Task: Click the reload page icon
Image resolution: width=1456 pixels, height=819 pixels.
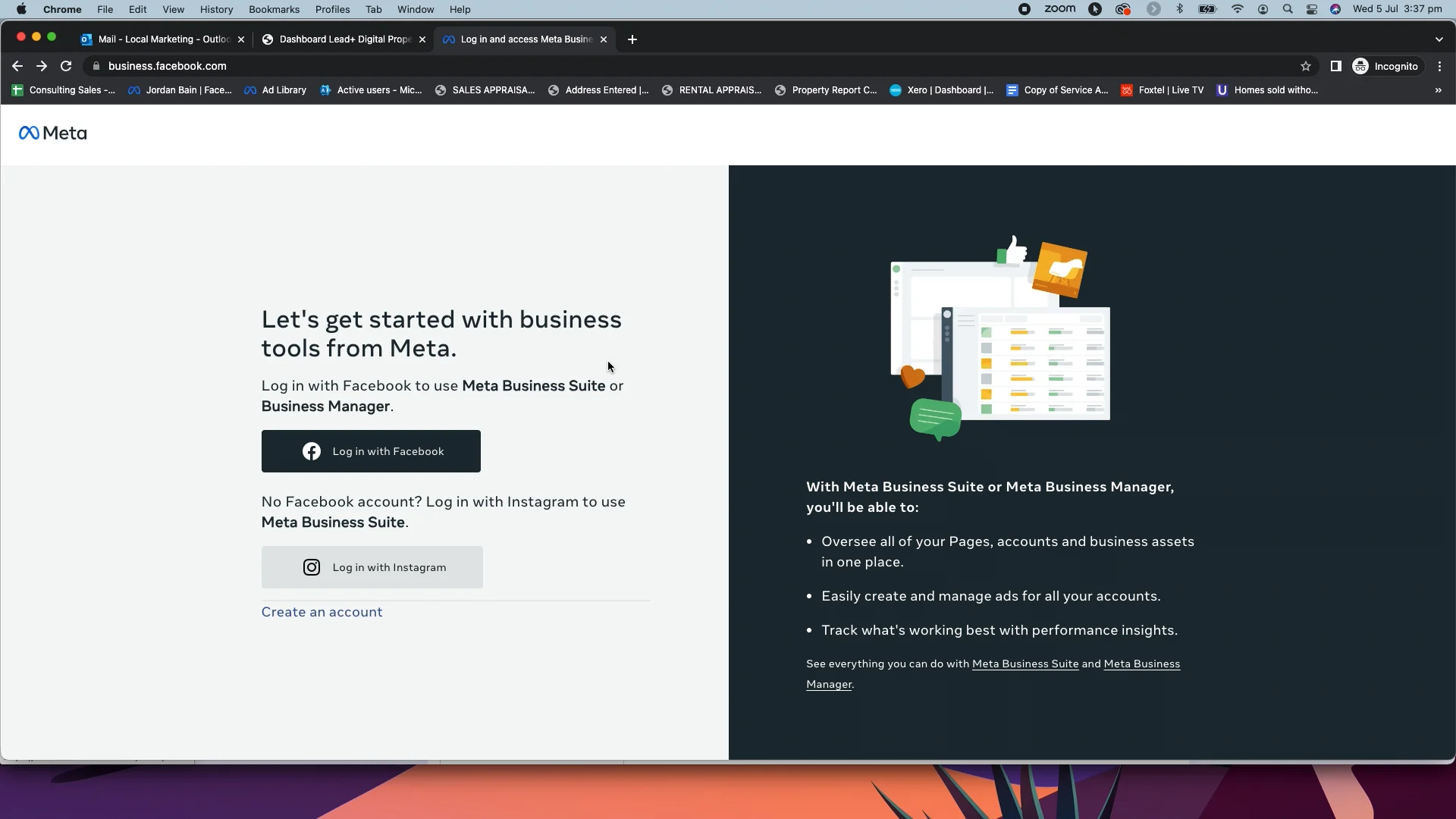Action: pyautogui.click(x=66, y=66)
